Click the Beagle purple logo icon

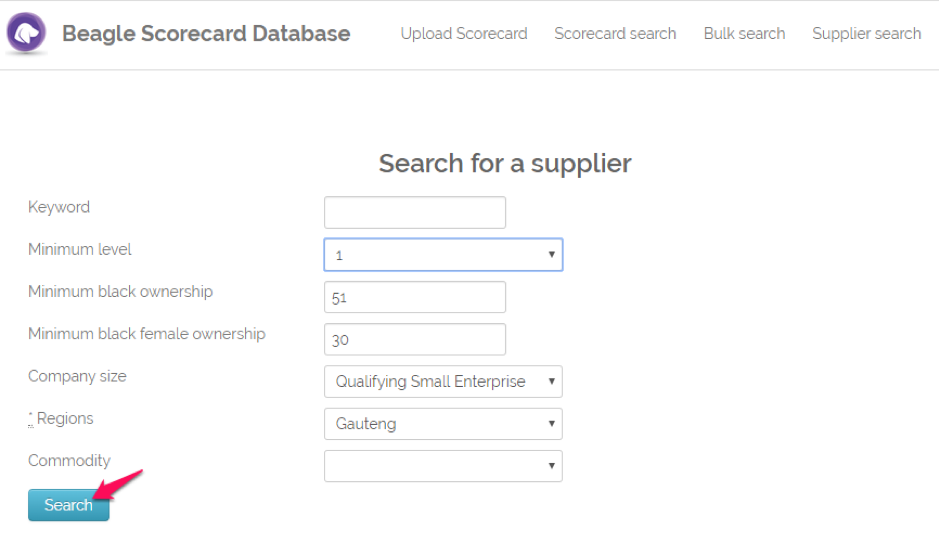(x=26, y=32)
